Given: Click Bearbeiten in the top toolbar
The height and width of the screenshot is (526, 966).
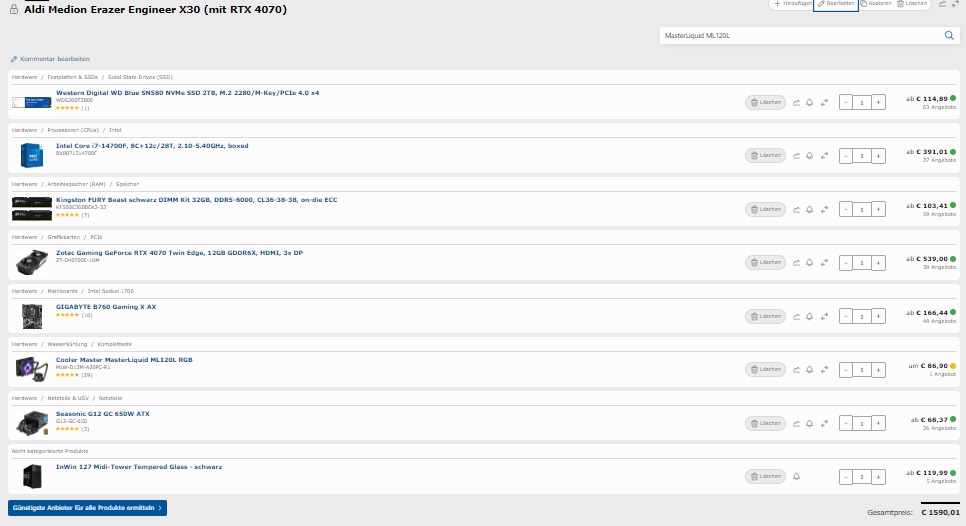Looking at the screenshot, I should coord(835,4).
